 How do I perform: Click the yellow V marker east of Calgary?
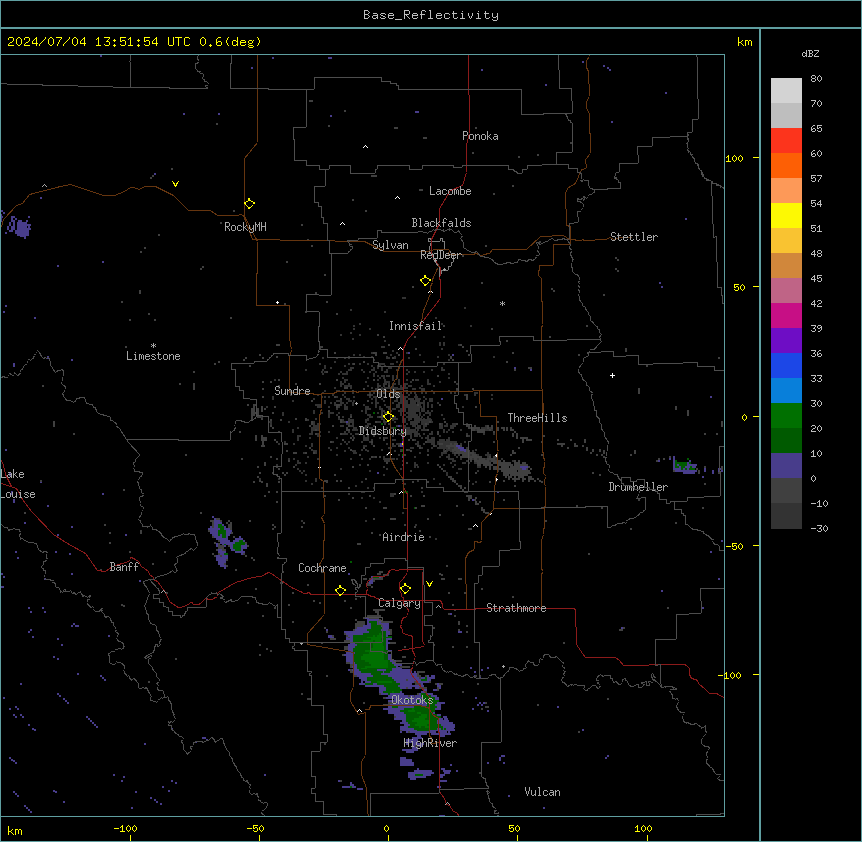click(x=429, y=584)
